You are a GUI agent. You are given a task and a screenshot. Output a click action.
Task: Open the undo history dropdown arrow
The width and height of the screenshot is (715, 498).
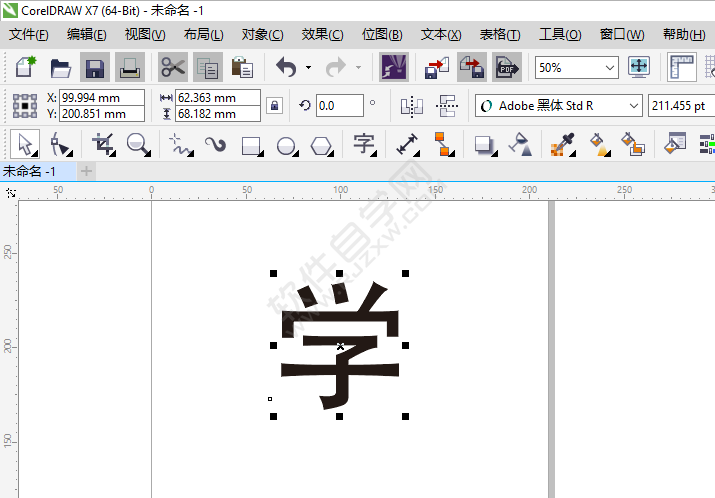[x=309, y=67]
